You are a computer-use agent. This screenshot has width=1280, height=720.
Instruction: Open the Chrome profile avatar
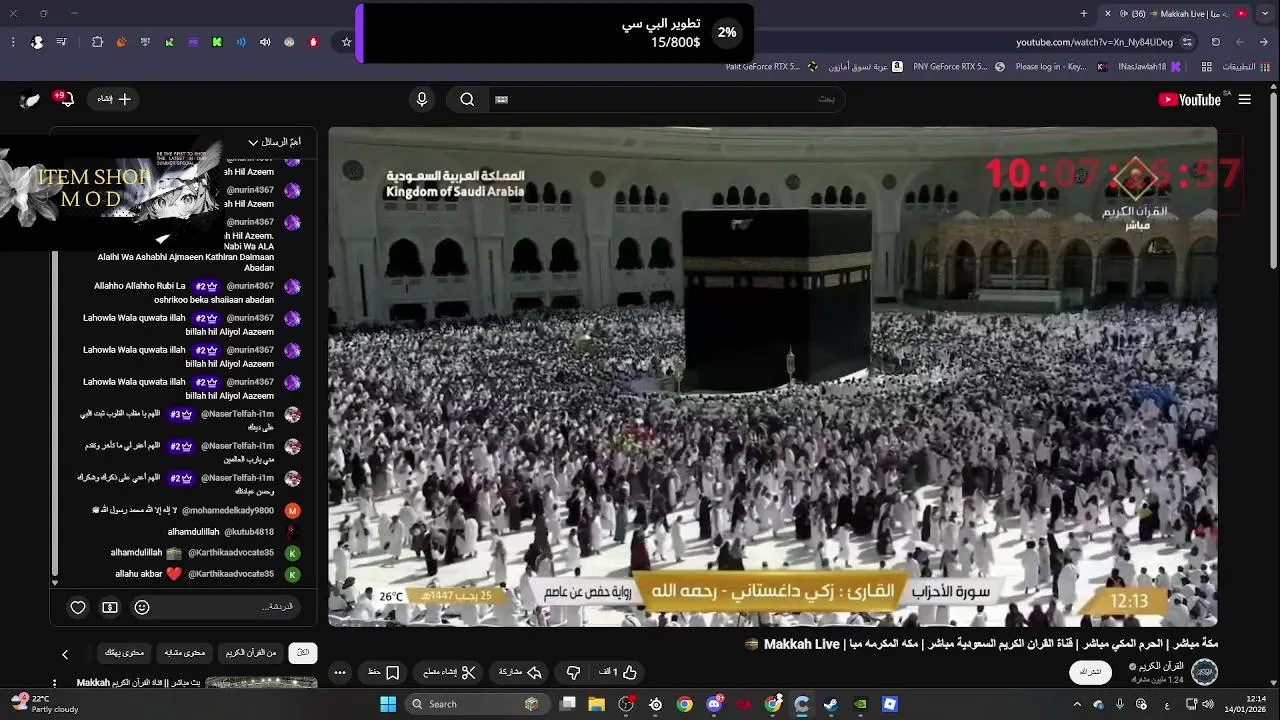37,42
